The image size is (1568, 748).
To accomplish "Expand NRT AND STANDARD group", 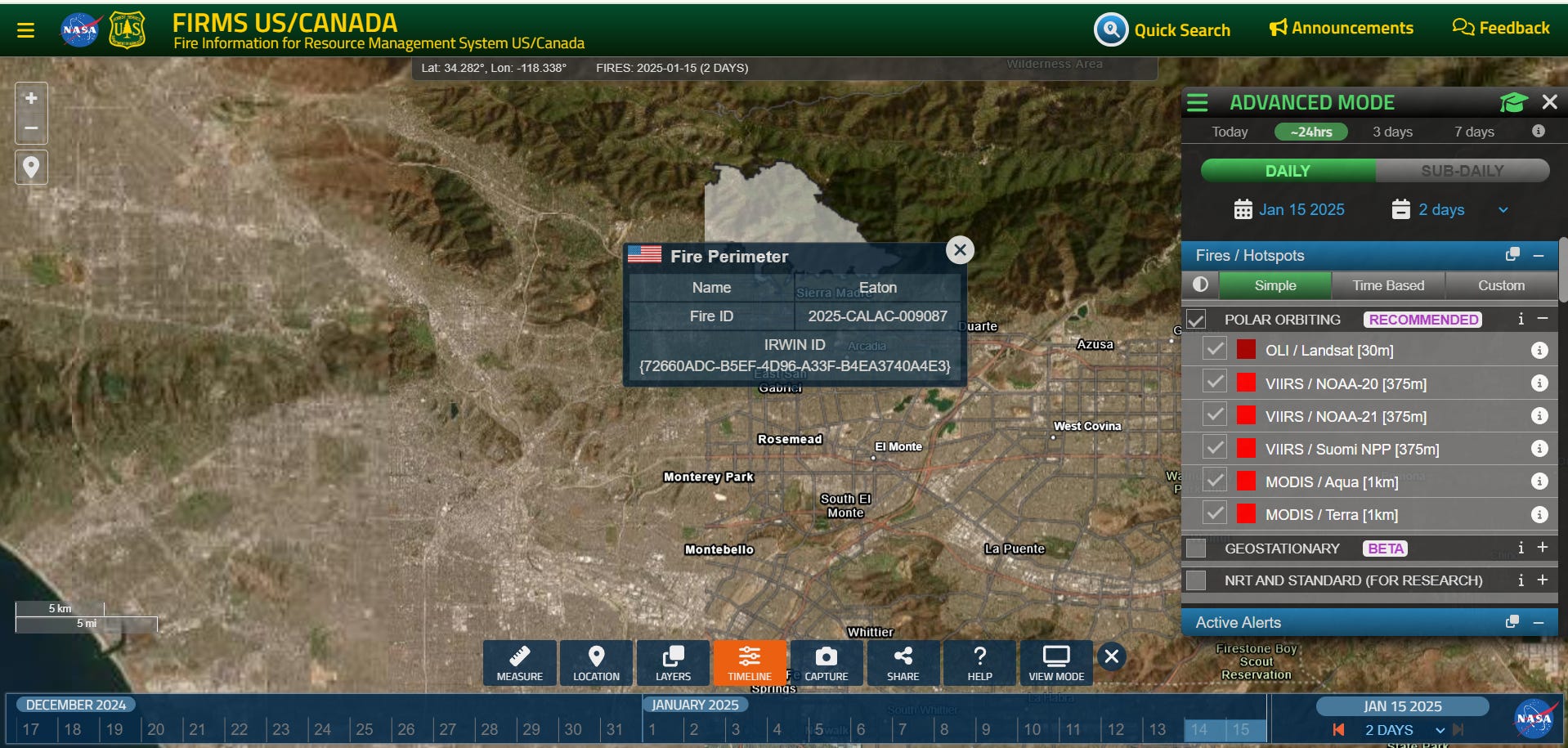I will 1543,580.
